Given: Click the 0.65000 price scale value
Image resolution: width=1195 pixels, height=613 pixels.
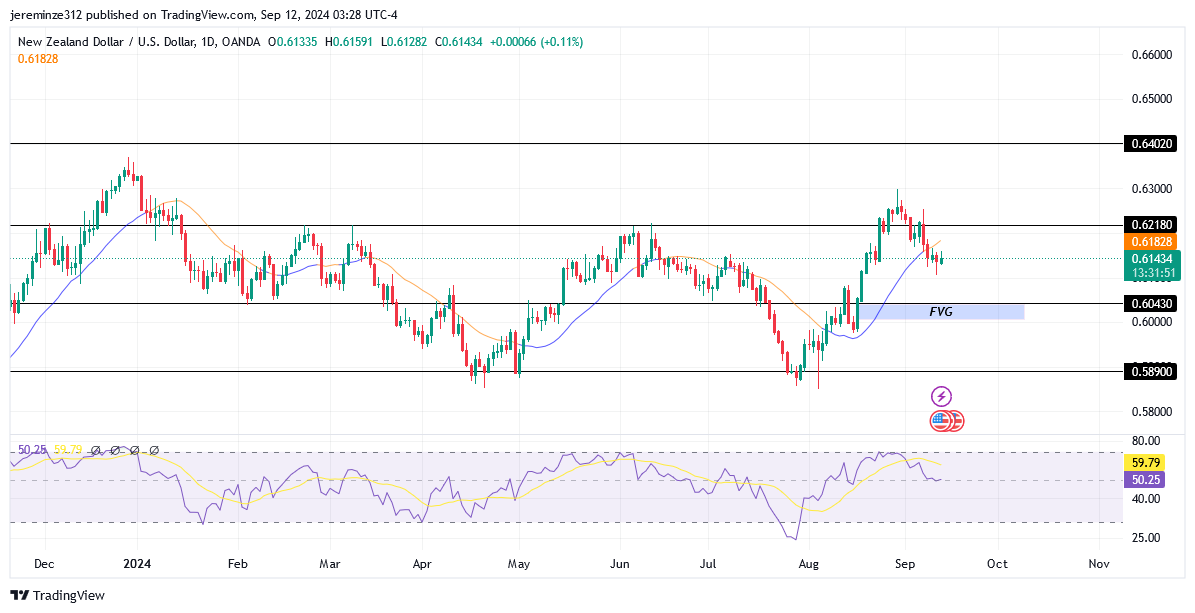Looking at the screenshot, I should (x=1152, y=99).
